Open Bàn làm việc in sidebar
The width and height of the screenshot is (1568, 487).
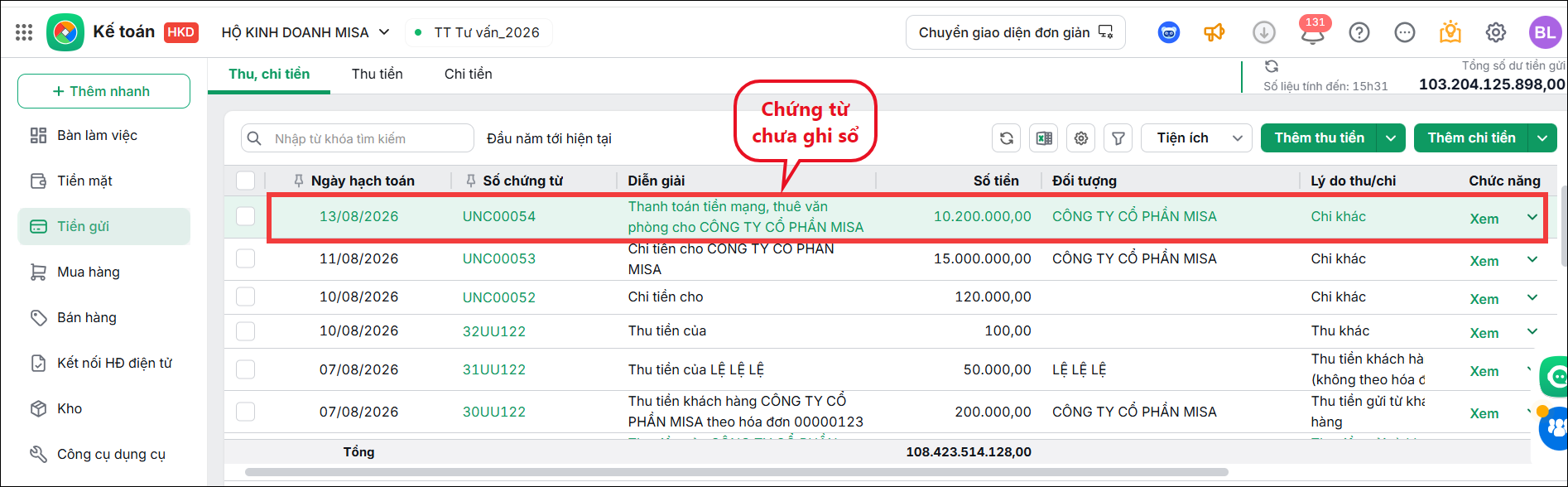pyautogui.click(x=103, y=135)
